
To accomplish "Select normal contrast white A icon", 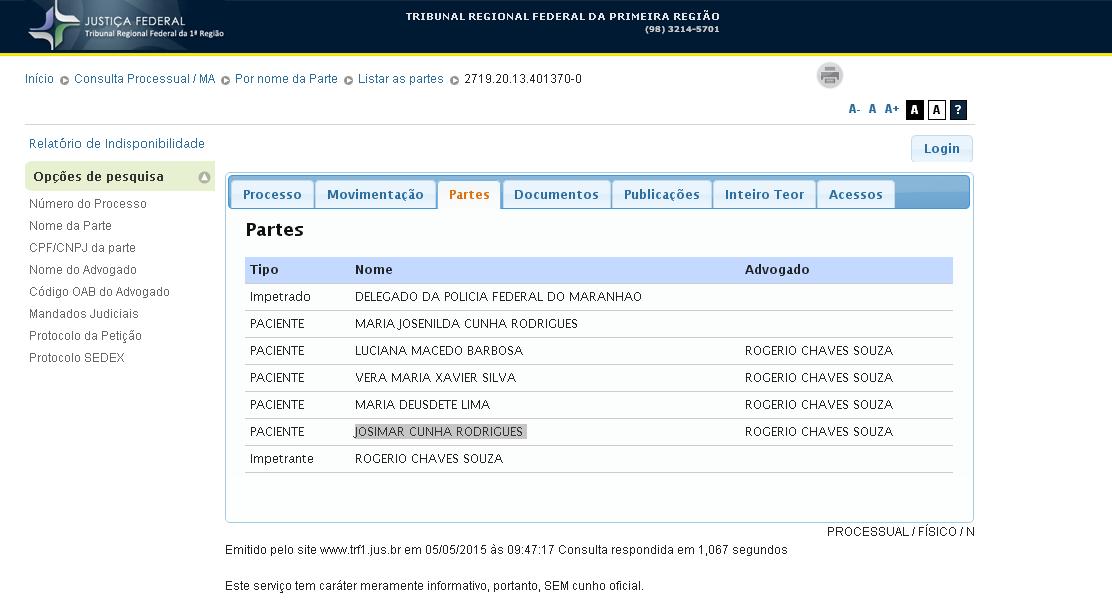I will click(937, 110).
